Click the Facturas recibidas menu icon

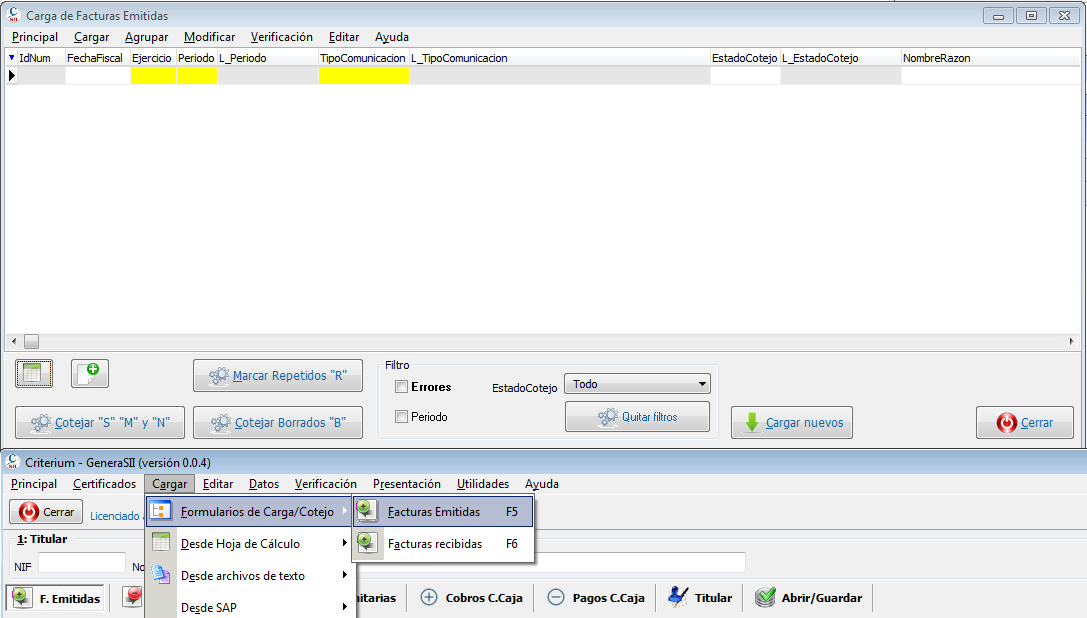367,543
